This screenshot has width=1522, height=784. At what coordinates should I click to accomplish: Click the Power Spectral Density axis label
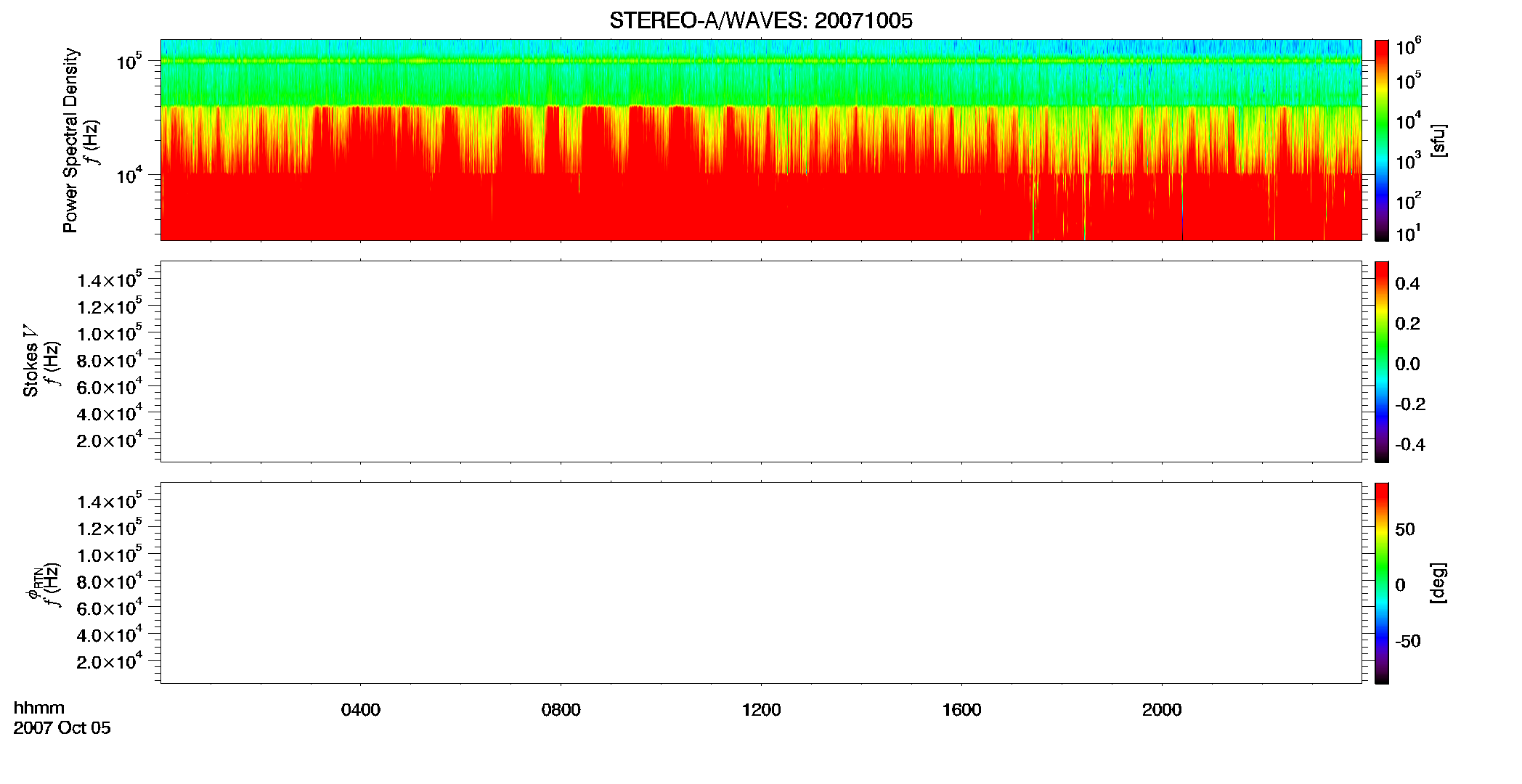[x=70, y=140]
